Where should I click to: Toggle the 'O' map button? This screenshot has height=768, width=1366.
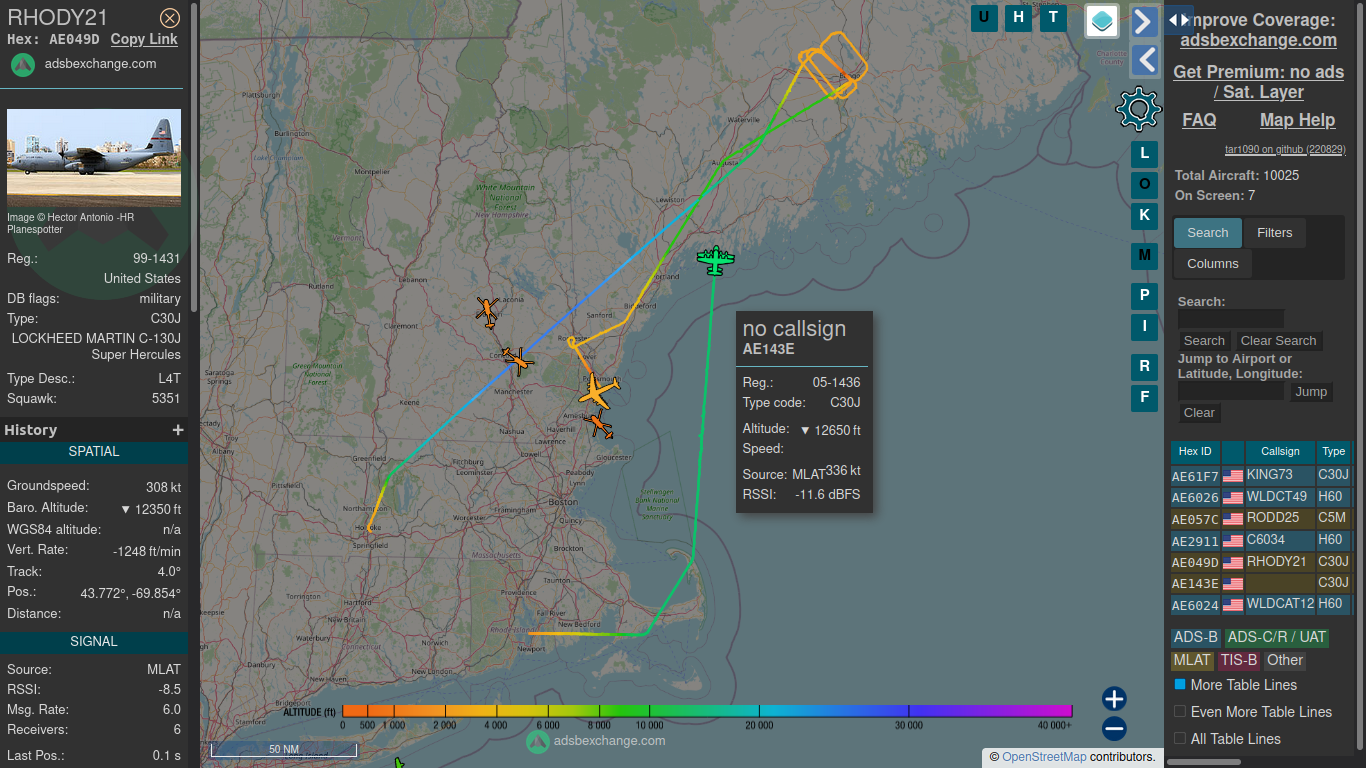click(x=1145, y=184)
